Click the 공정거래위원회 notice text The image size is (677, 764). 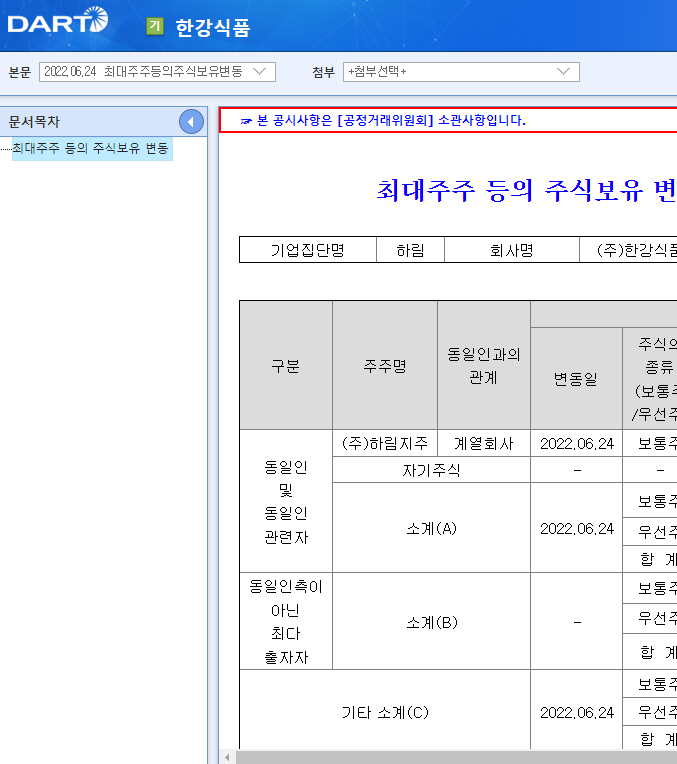click(391, 120)
